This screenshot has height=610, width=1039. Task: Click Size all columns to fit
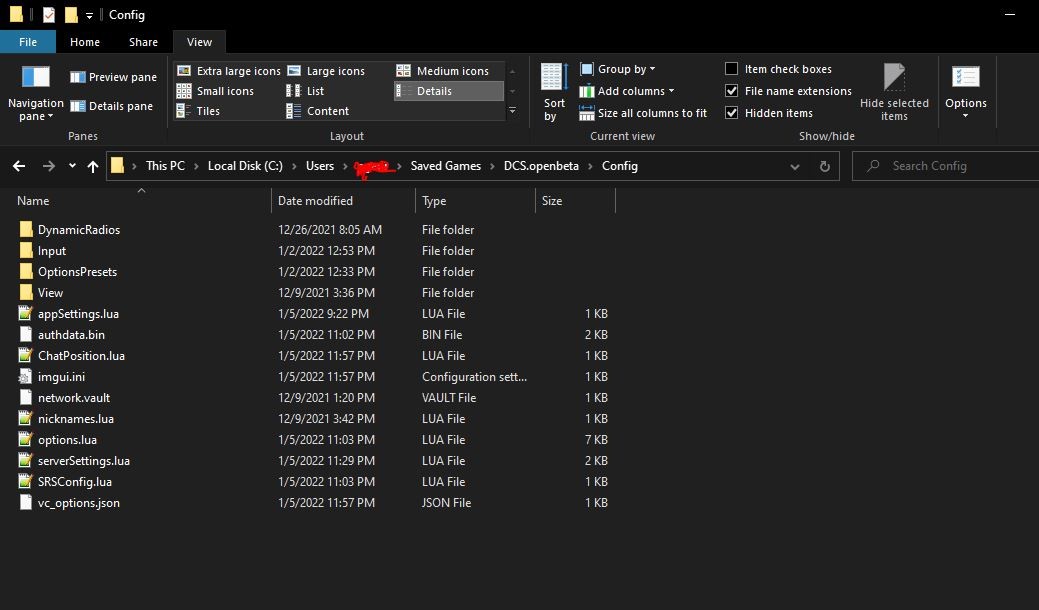click(643, 113)
